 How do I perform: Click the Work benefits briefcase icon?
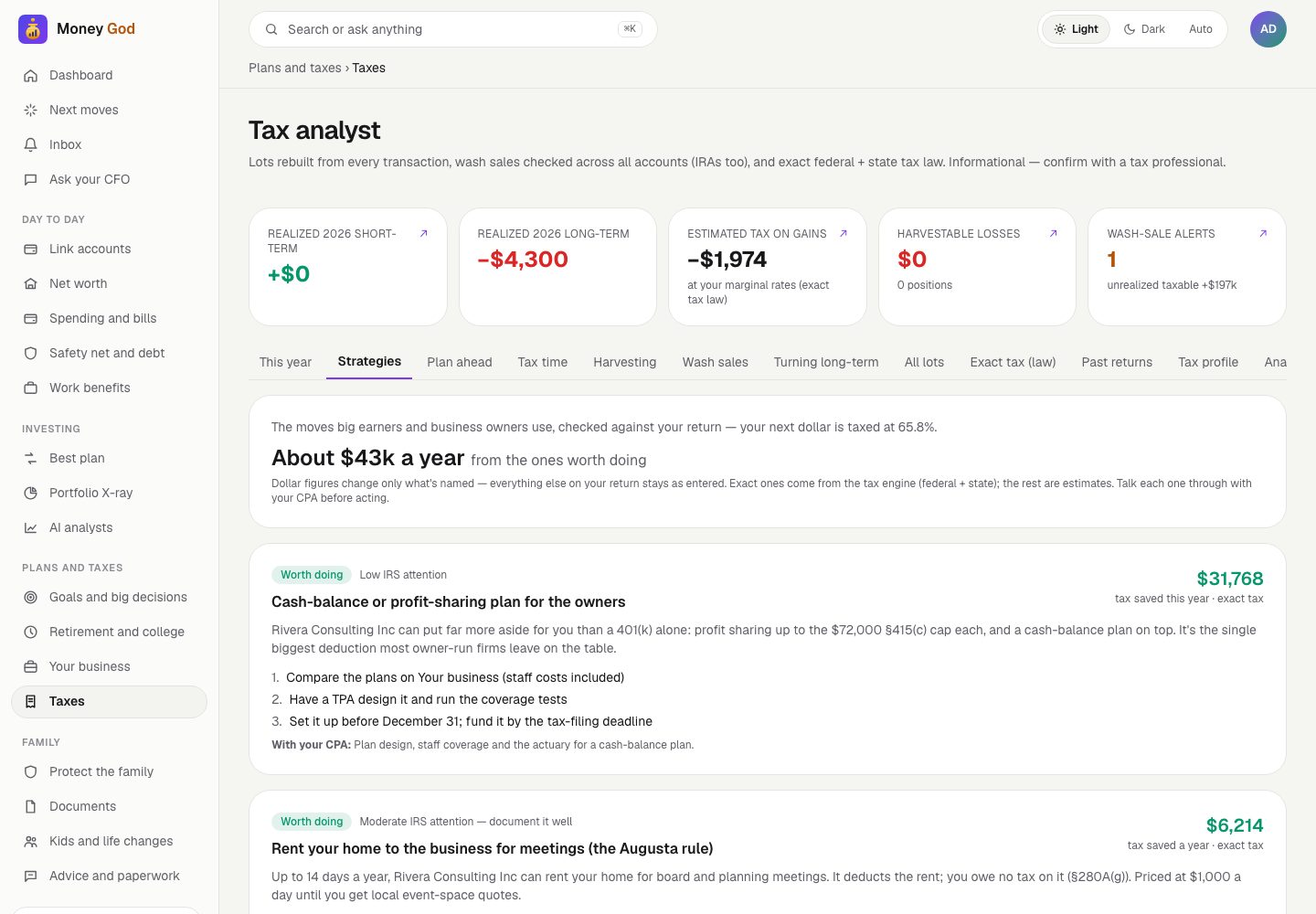pyautogui.click(x=30, y=388)
